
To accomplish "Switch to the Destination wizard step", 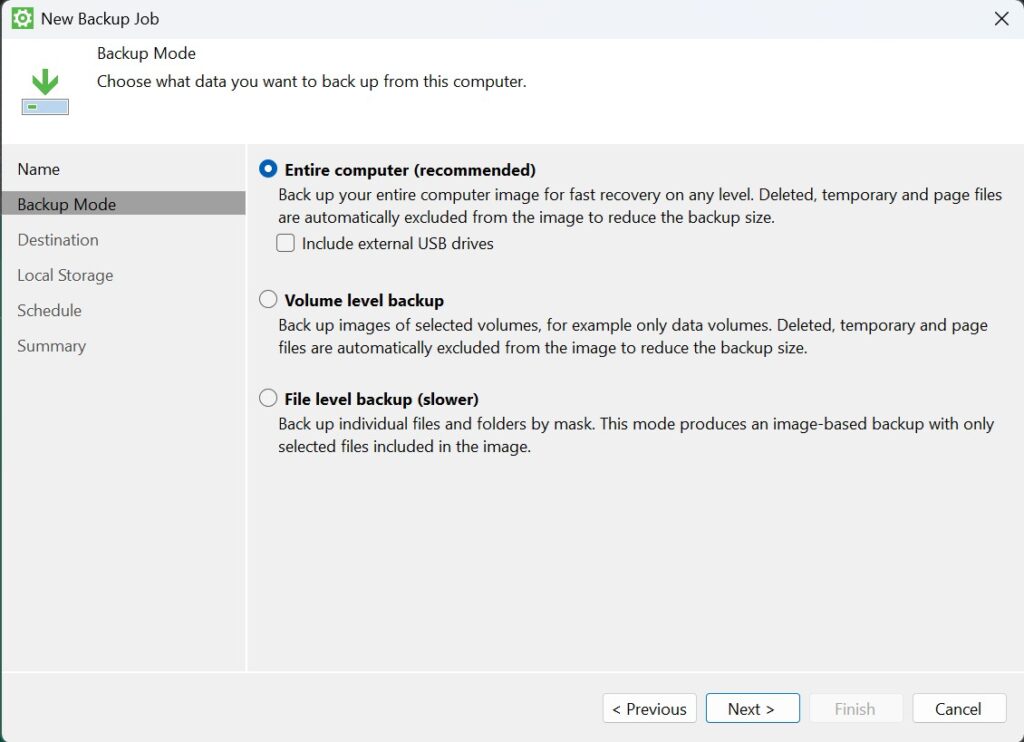I will (58, 240).
